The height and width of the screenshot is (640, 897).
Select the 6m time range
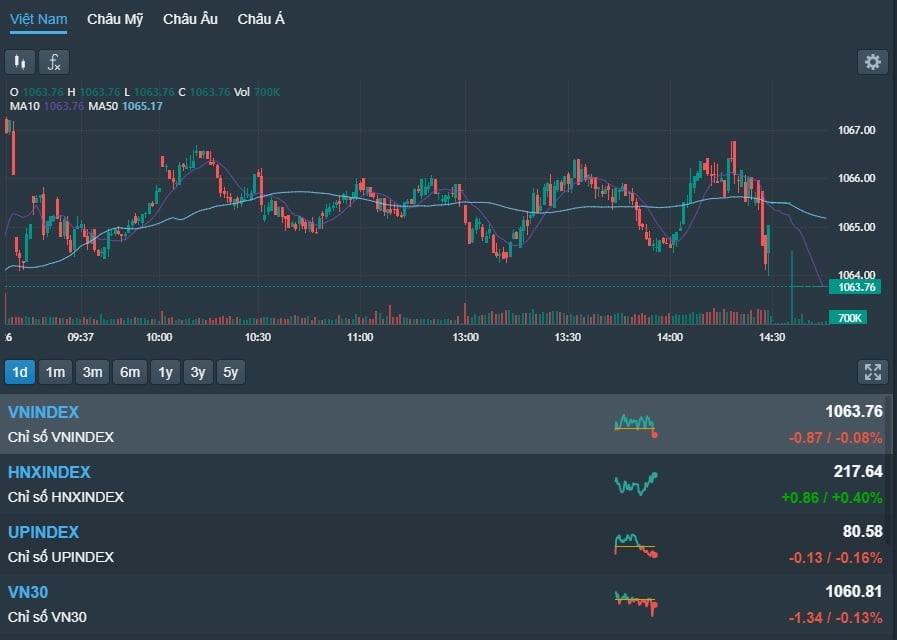(130, 372)
